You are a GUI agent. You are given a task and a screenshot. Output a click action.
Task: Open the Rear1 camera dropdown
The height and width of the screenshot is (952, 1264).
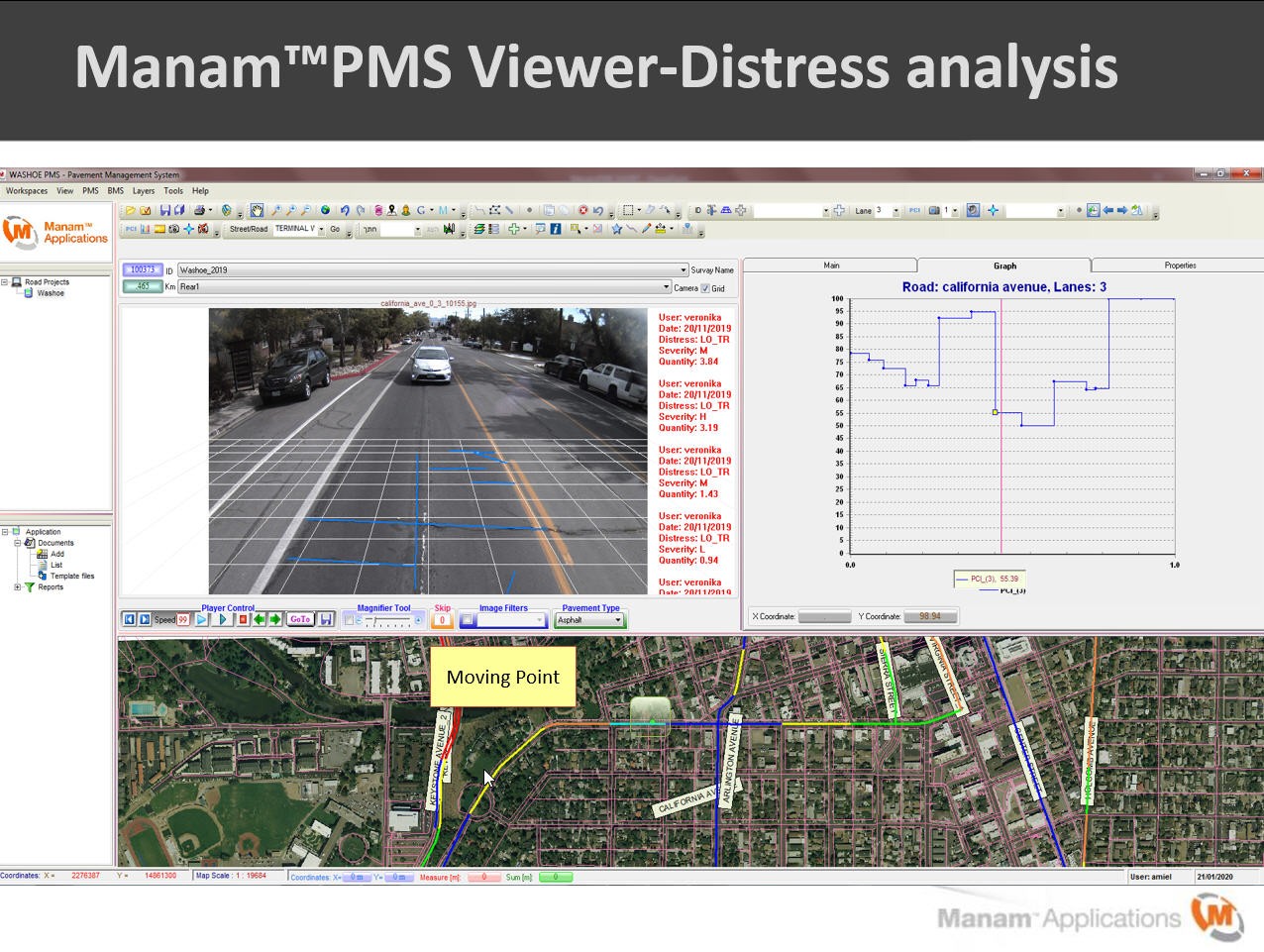click(666, 287)
